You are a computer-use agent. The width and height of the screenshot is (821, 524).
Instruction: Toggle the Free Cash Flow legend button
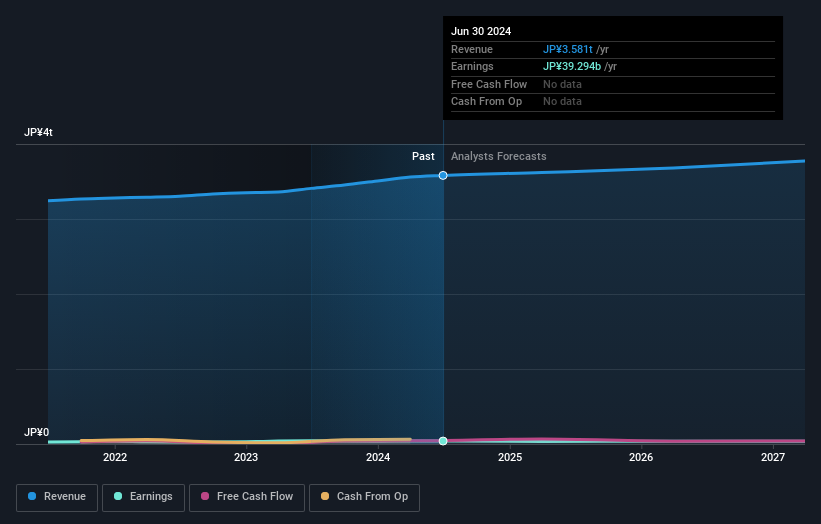(x=247, y=497)
